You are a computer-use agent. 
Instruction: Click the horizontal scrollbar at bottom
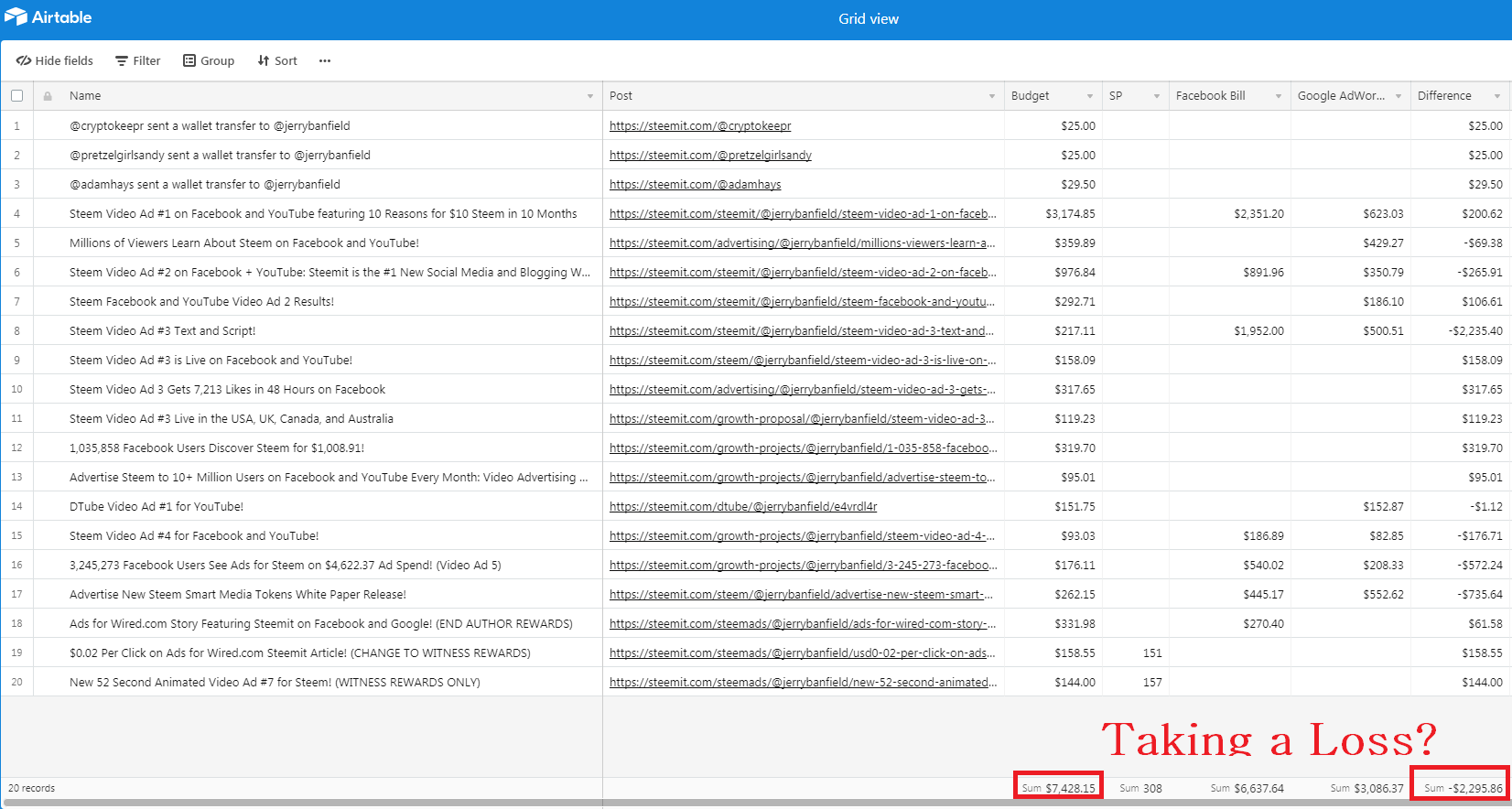[756, 804]
